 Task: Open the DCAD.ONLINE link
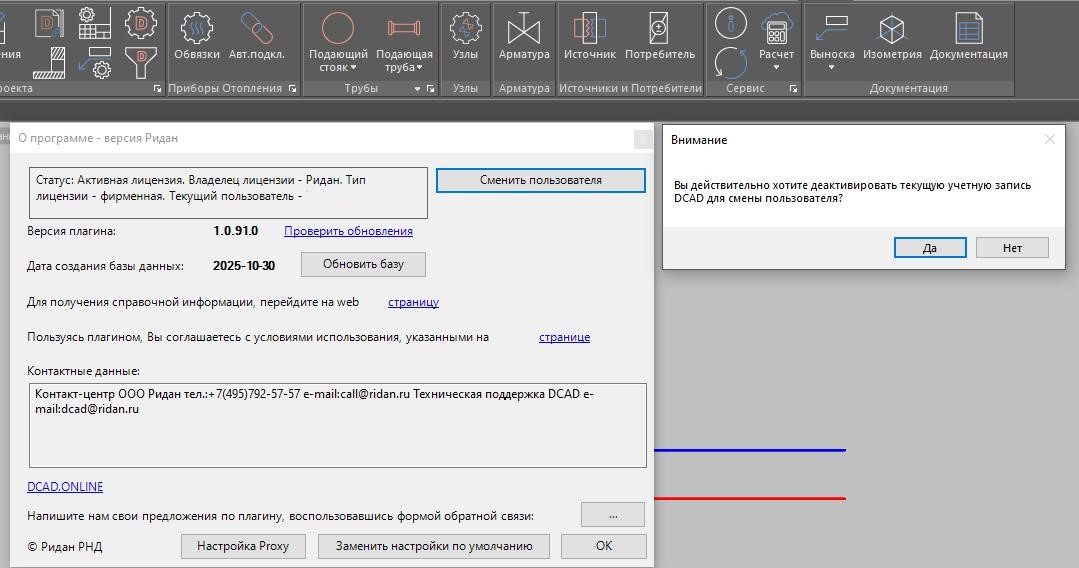pos(65,487)
